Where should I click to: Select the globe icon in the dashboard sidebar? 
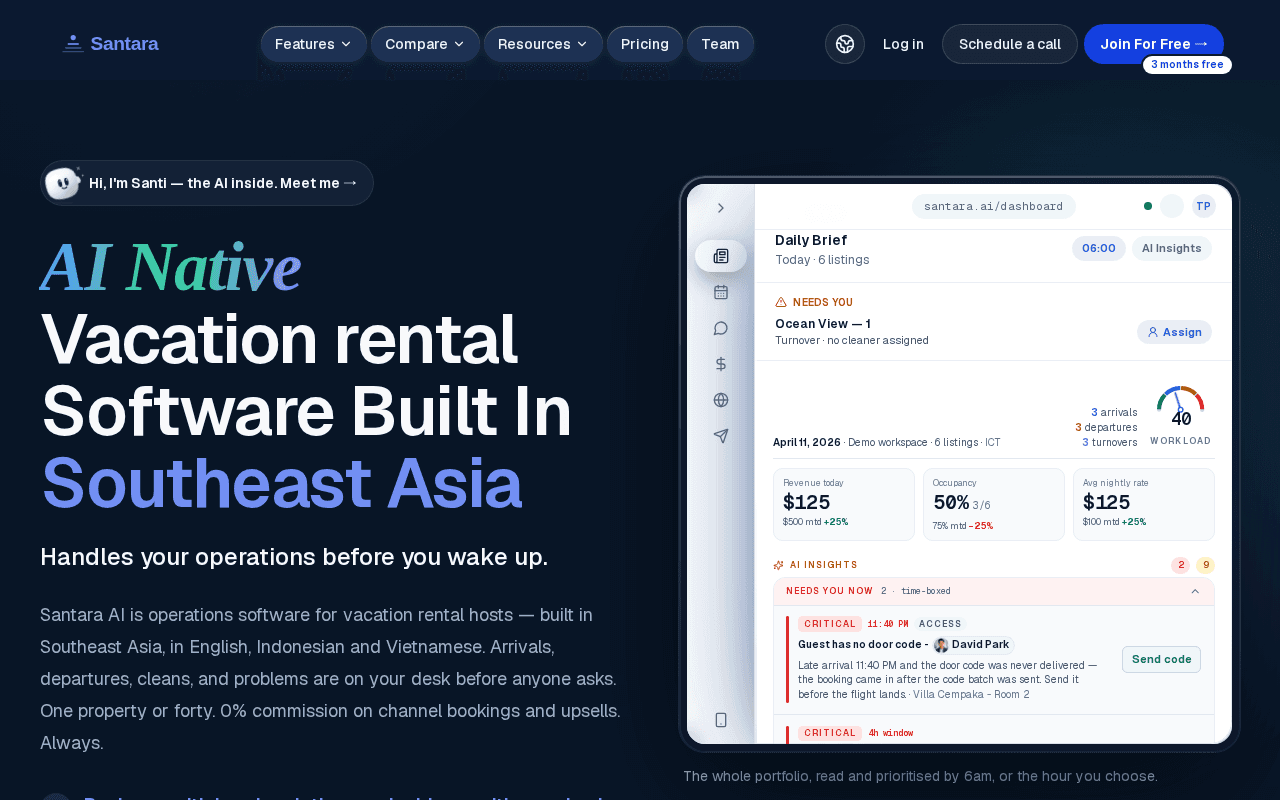[x=721, y=400]
